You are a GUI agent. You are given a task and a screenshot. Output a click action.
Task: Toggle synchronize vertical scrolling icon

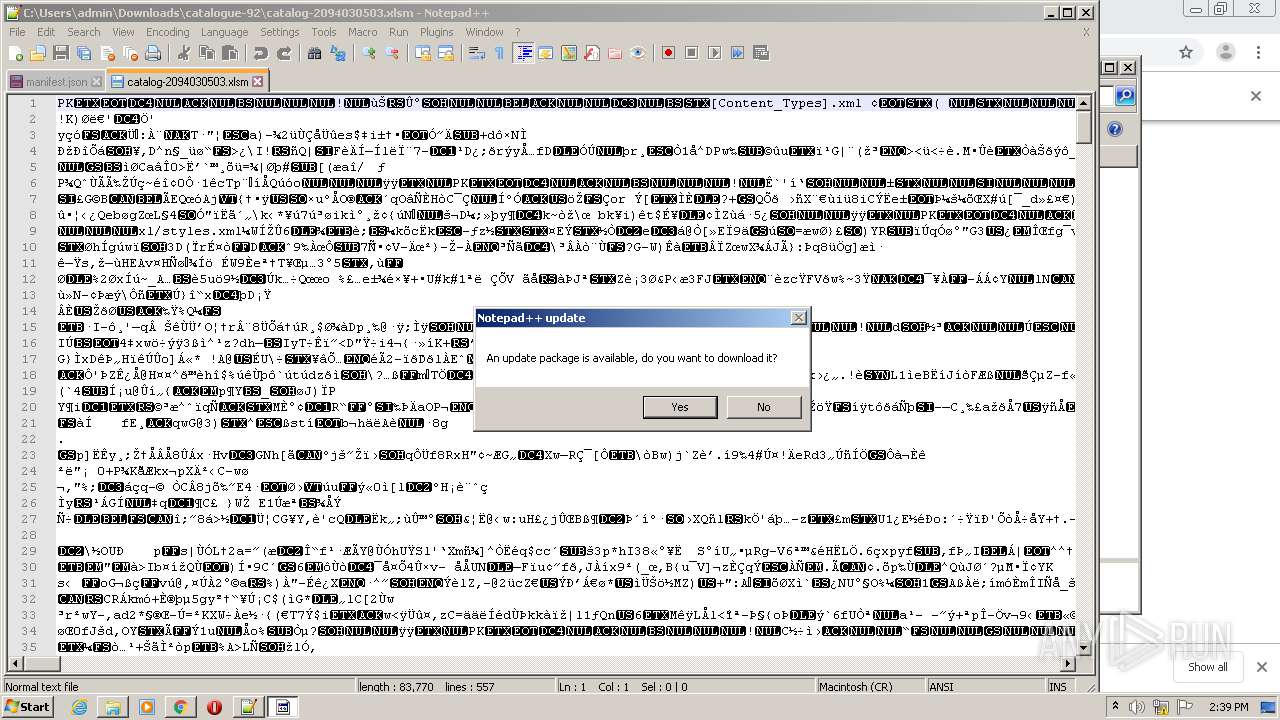click(x=423, y=53)
